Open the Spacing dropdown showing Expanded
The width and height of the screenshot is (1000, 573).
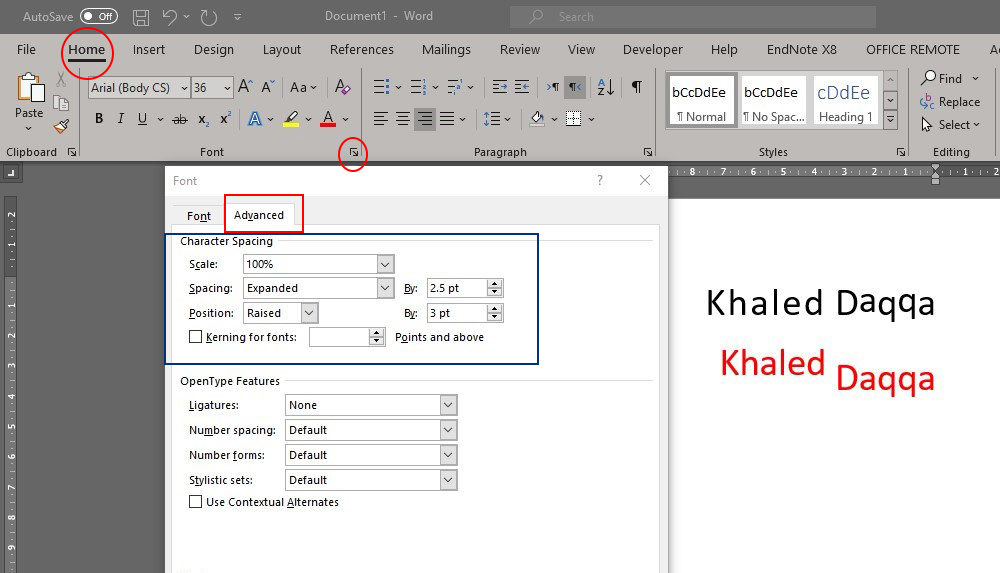coord(385,288)
